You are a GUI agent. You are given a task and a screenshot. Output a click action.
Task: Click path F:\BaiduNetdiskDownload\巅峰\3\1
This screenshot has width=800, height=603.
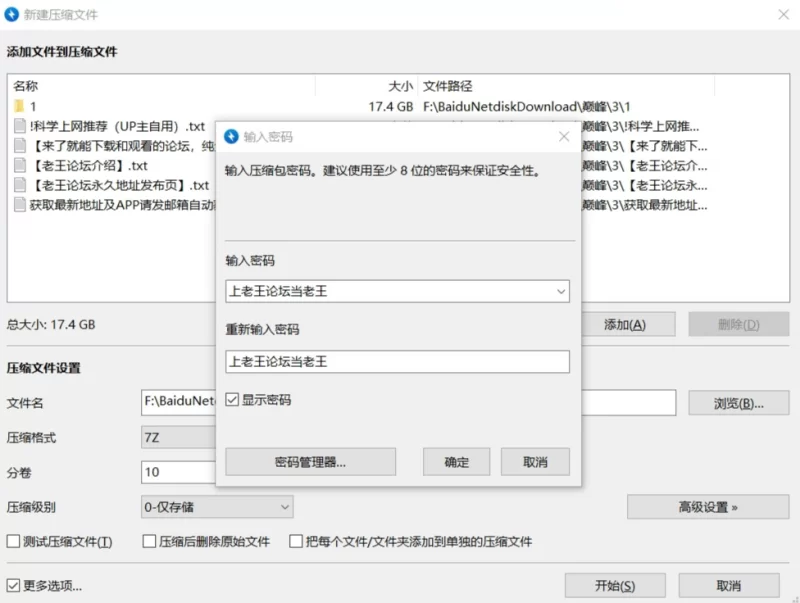tap(527, 106)
